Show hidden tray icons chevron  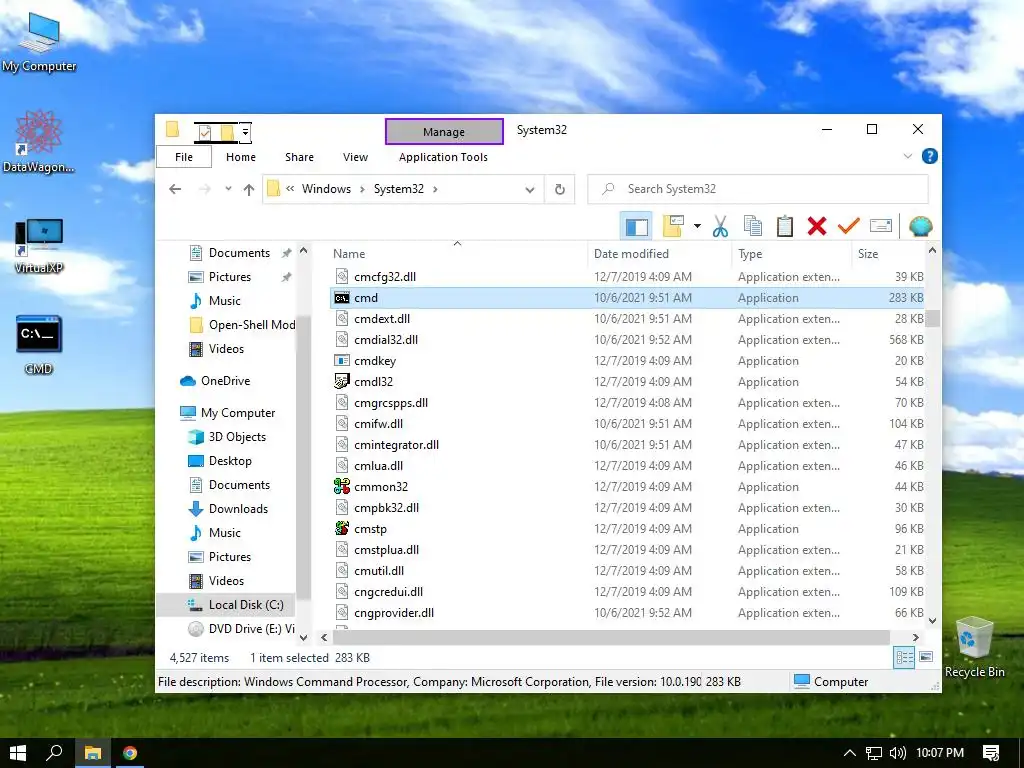(849, 753)
